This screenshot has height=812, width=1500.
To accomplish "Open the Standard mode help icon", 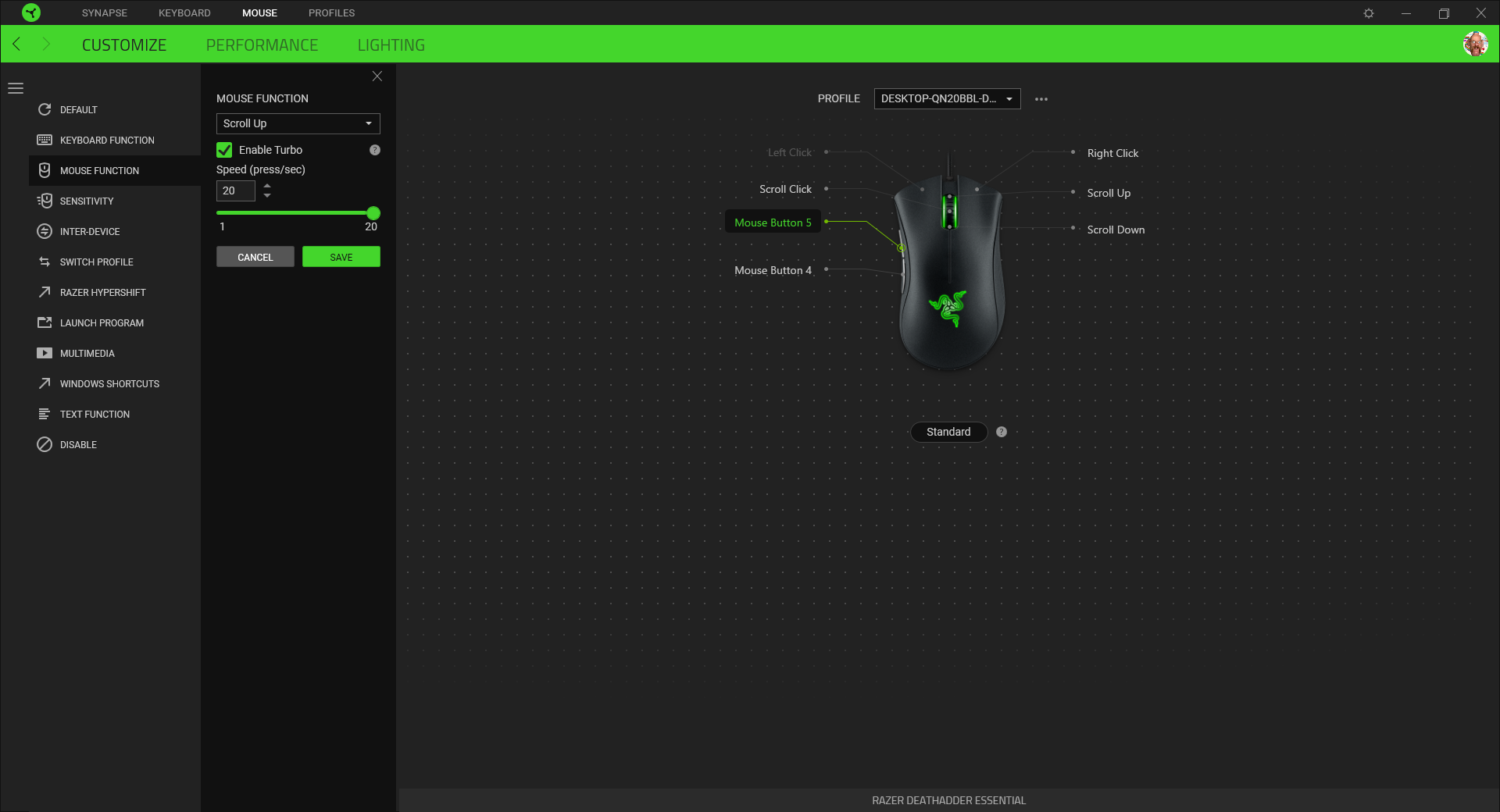I will (x=1002, y=432).
